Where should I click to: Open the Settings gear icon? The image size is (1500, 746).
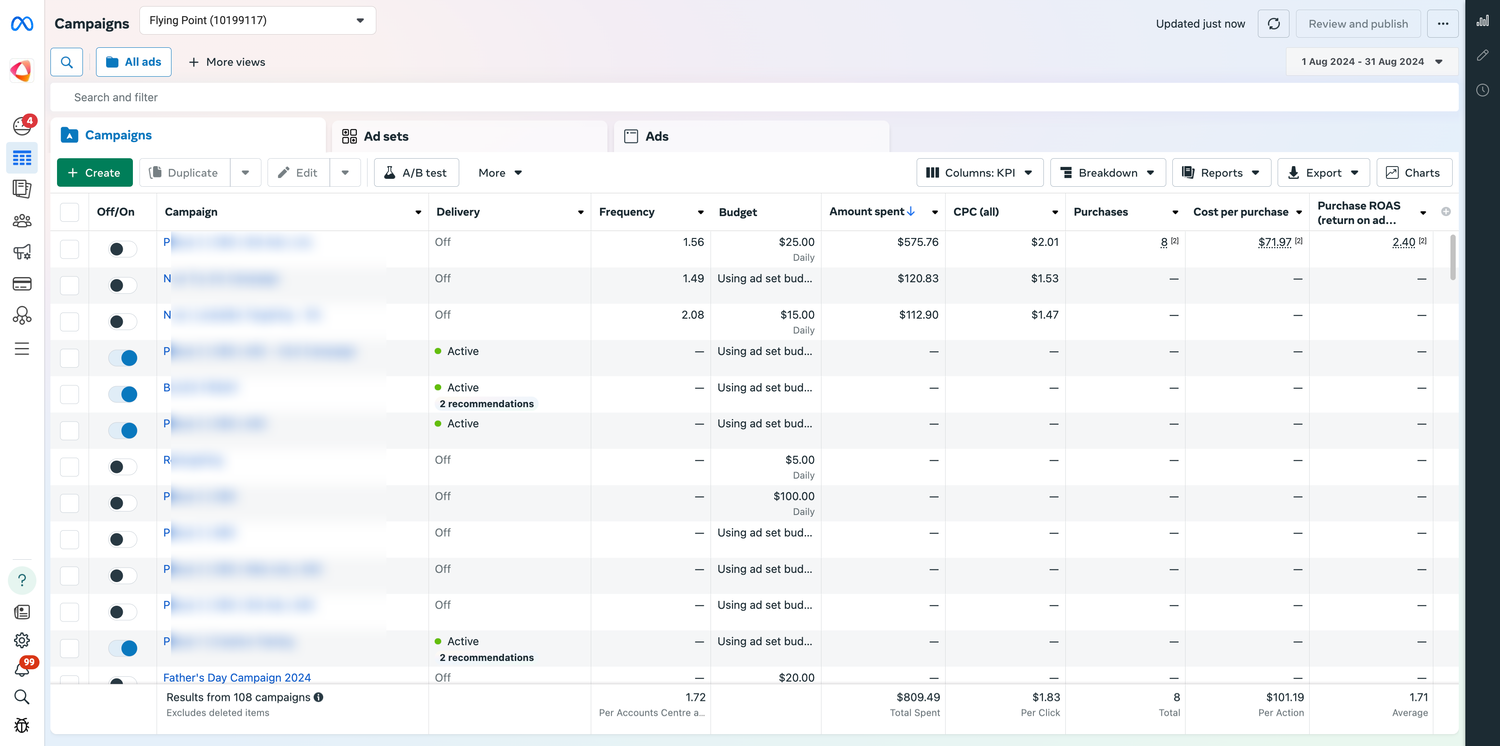[x=22, y=641]
